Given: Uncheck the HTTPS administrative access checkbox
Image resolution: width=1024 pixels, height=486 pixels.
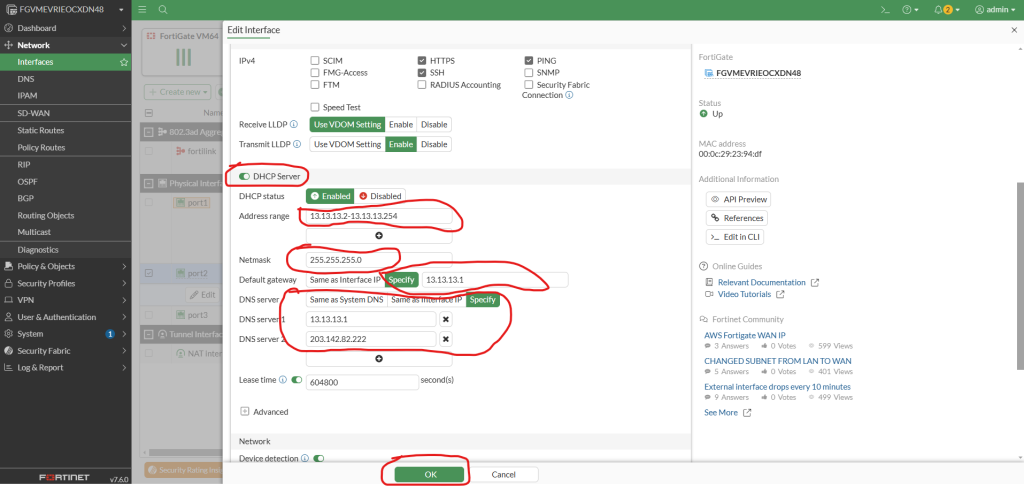Looking at the screenshot, I should (422, 60).
